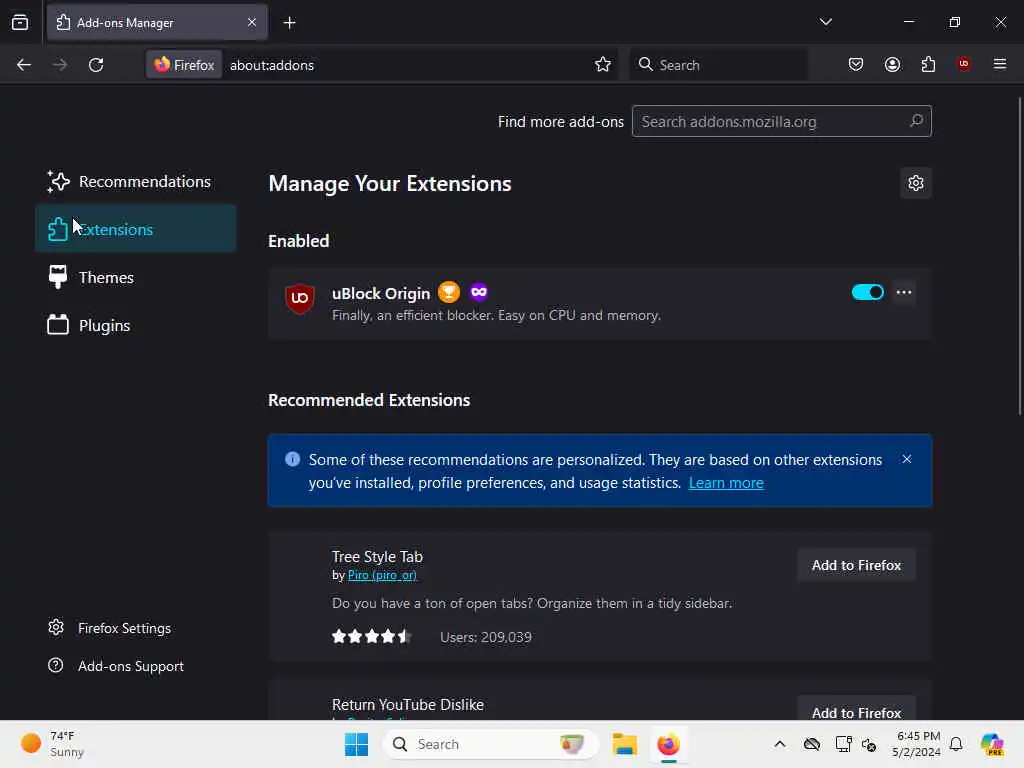Open the Windows Start menu
1024x768 pixels.
tap(356, 744)
